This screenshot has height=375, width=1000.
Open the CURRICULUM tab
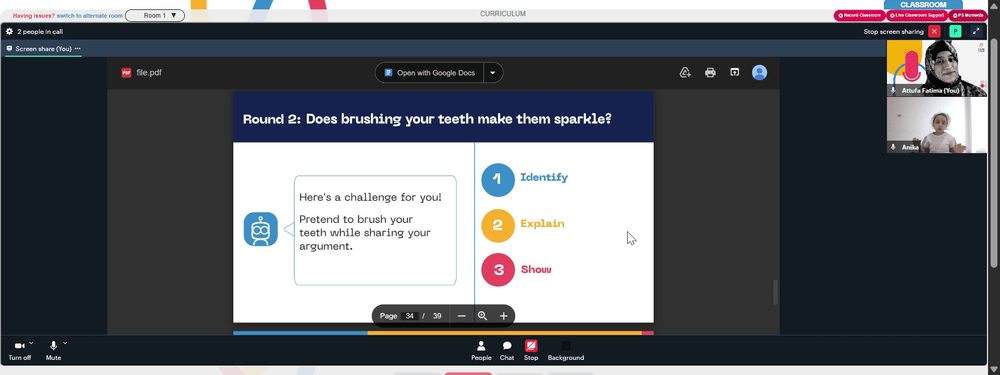503,14
